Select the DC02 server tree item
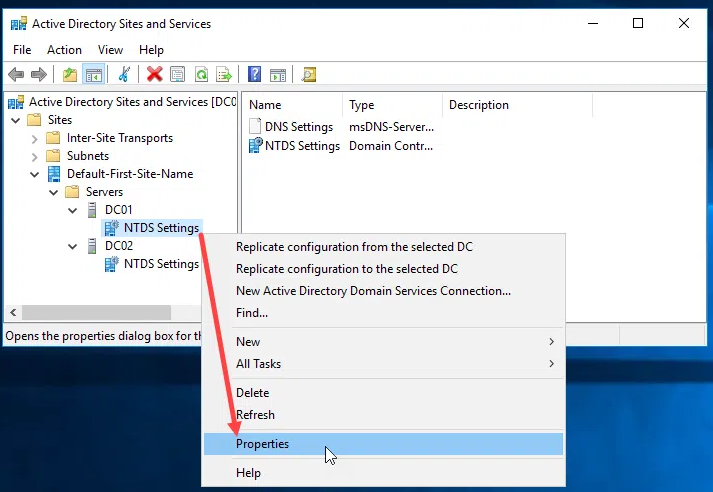The width and height of the screenshot is (713, 492). pos(119,246)
